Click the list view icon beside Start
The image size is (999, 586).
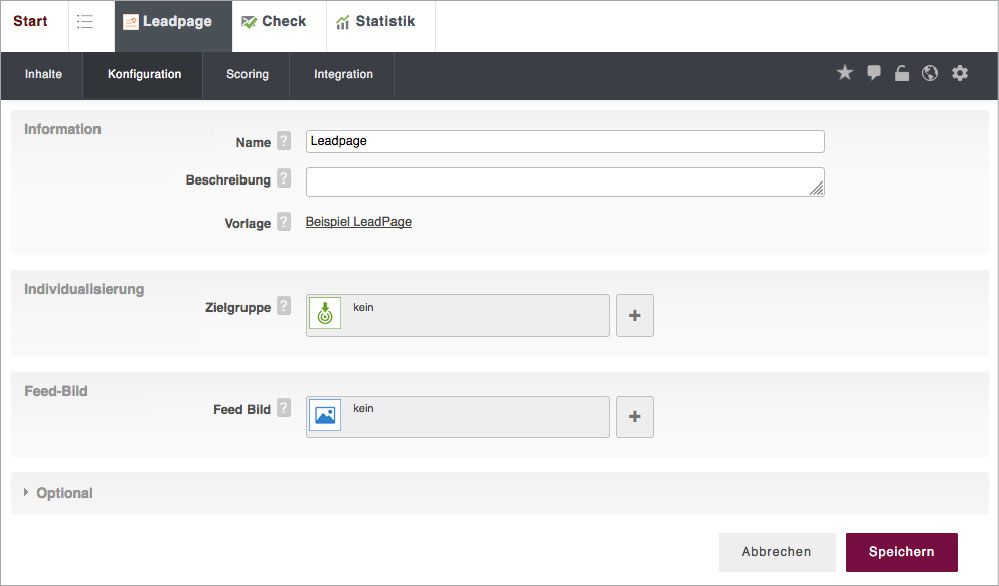85,22
